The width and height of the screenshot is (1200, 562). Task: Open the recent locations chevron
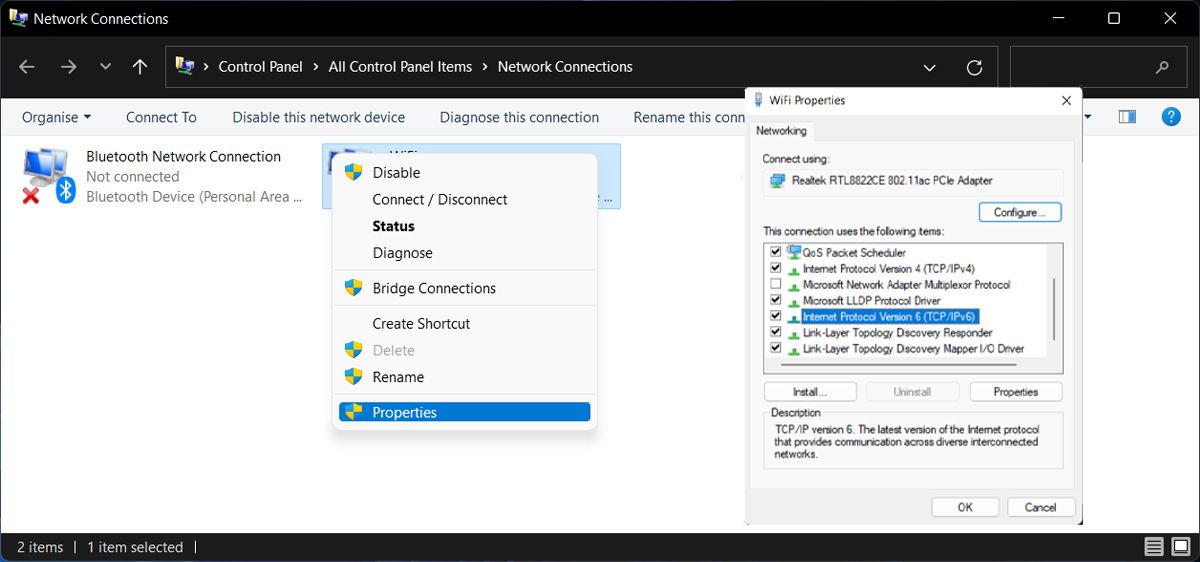click(105, 67)
